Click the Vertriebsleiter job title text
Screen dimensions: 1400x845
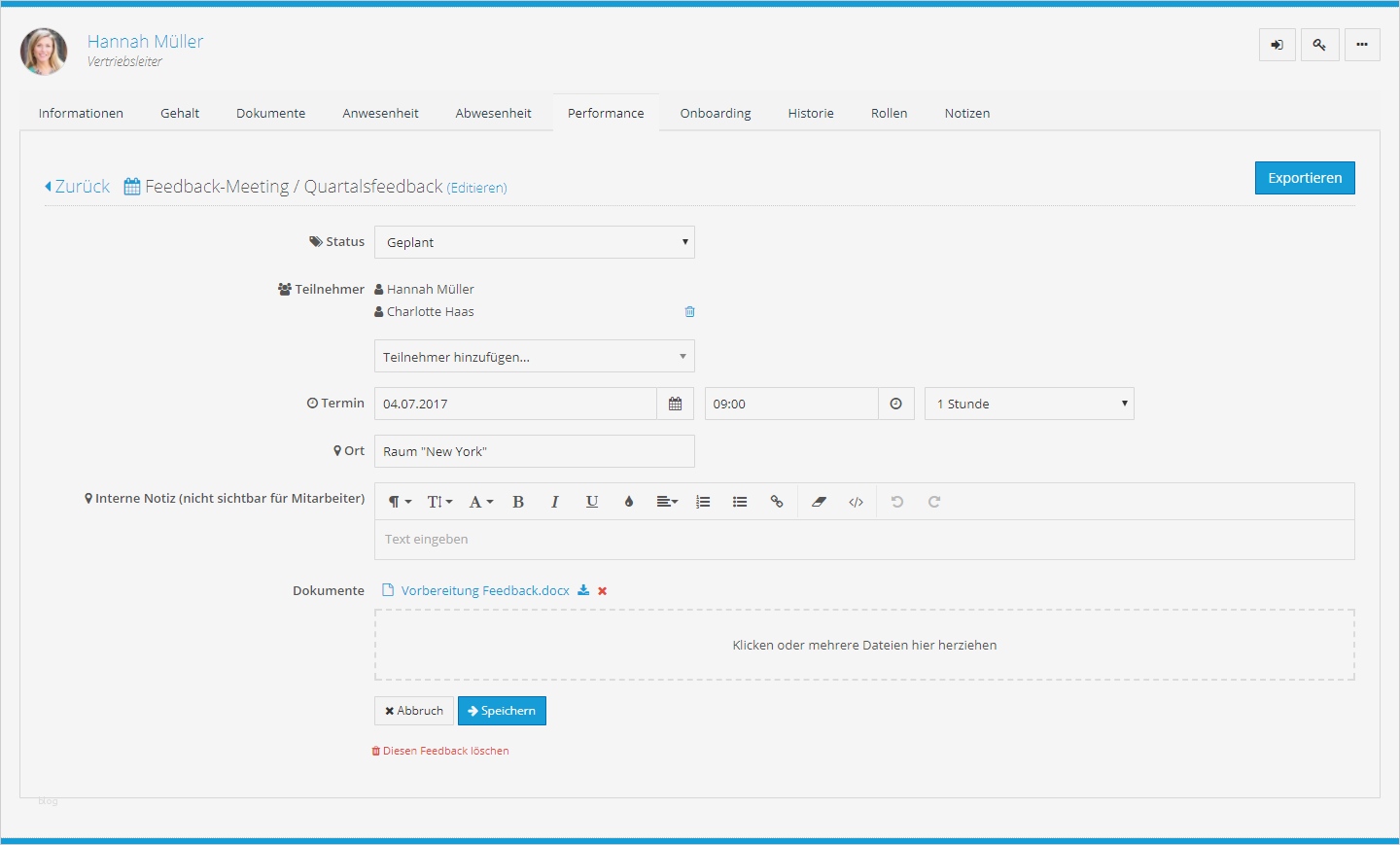[124, 61]
